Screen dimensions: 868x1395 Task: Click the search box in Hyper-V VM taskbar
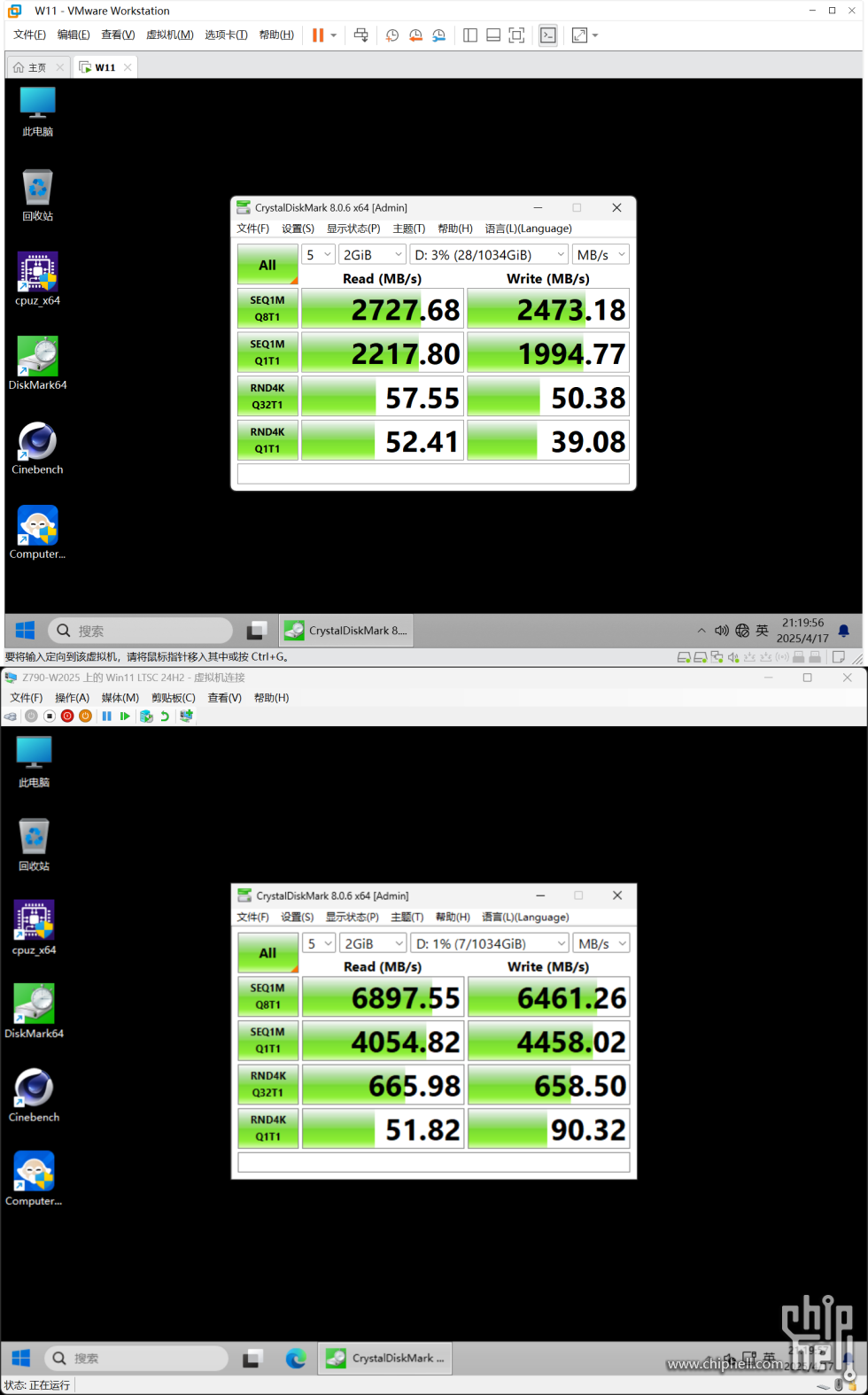point(136,1358)
